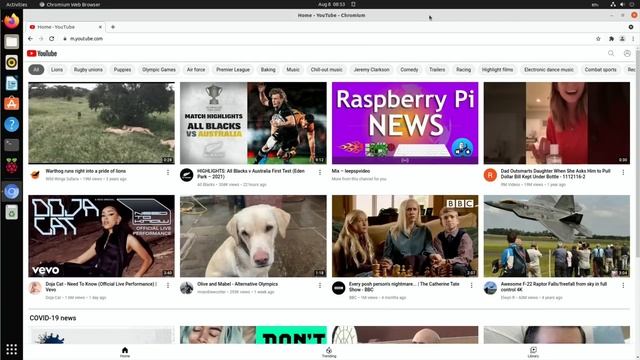The height and width of the screenshot is (360, 640).
Task: Select the Lions filter chip
Action: tap(57, 70)
